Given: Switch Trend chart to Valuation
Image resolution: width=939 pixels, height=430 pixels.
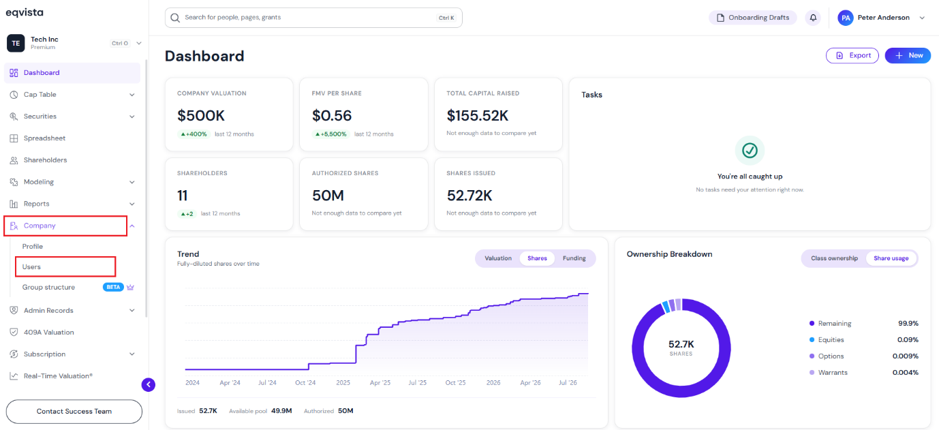Looking at the screenshot, I should [x=498, y=258].
